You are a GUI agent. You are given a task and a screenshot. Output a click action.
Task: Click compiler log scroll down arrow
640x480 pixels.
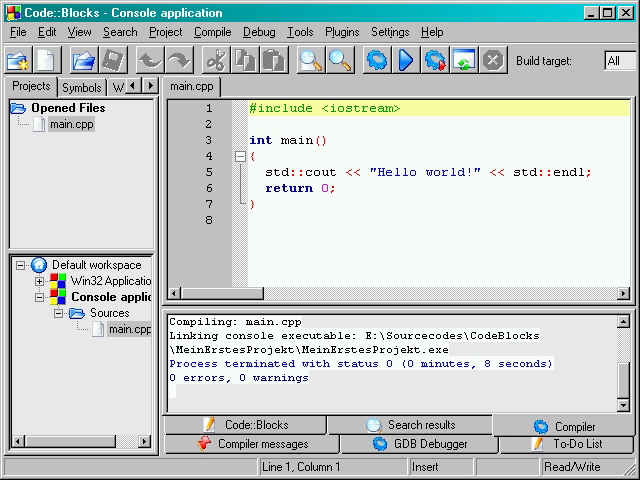pos(623,405)
